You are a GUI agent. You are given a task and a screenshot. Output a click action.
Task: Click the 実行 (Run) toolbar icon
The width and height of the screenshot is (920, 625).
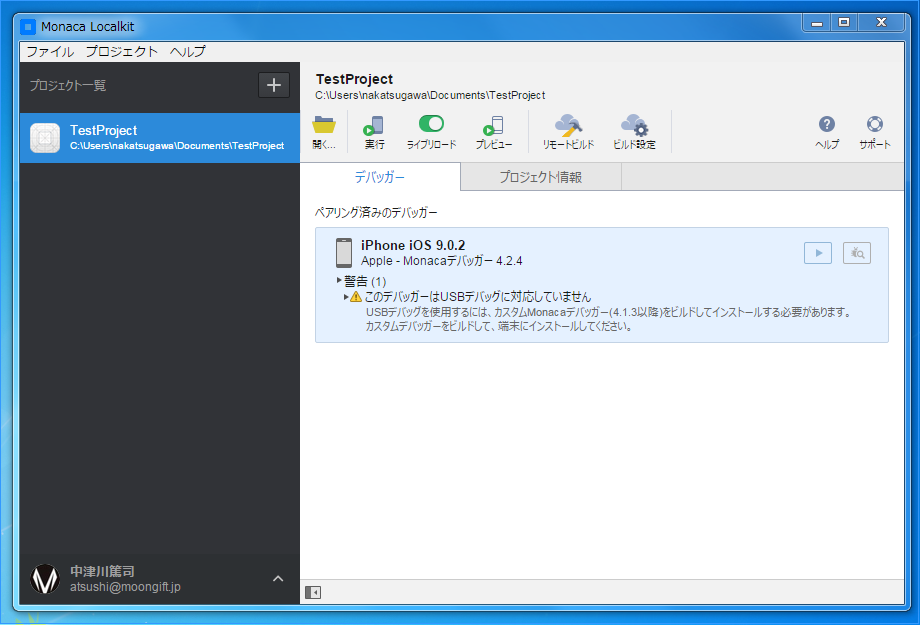tap(374, 126)
